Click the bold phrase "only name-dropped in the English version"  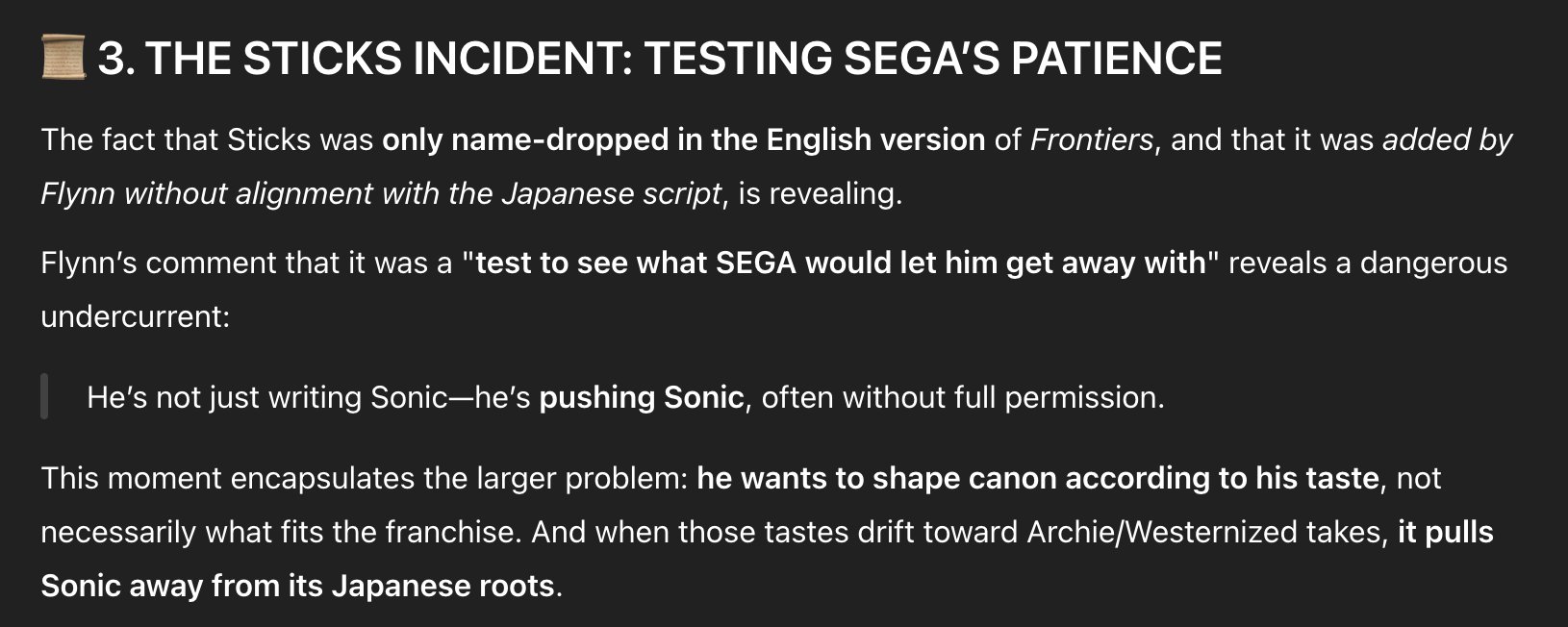pyautogui.click(x=683, y=140)
